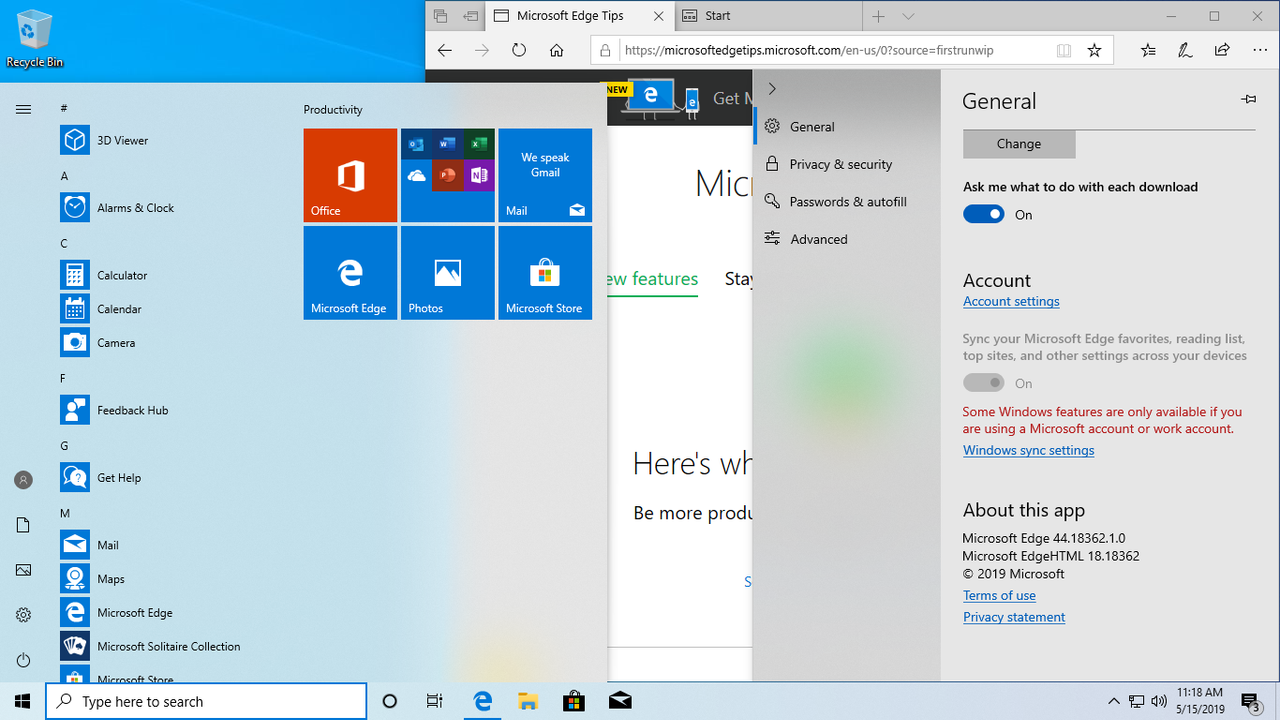Open the Microsoft Store tile
Screen dimensions: 1280x720
545,273
